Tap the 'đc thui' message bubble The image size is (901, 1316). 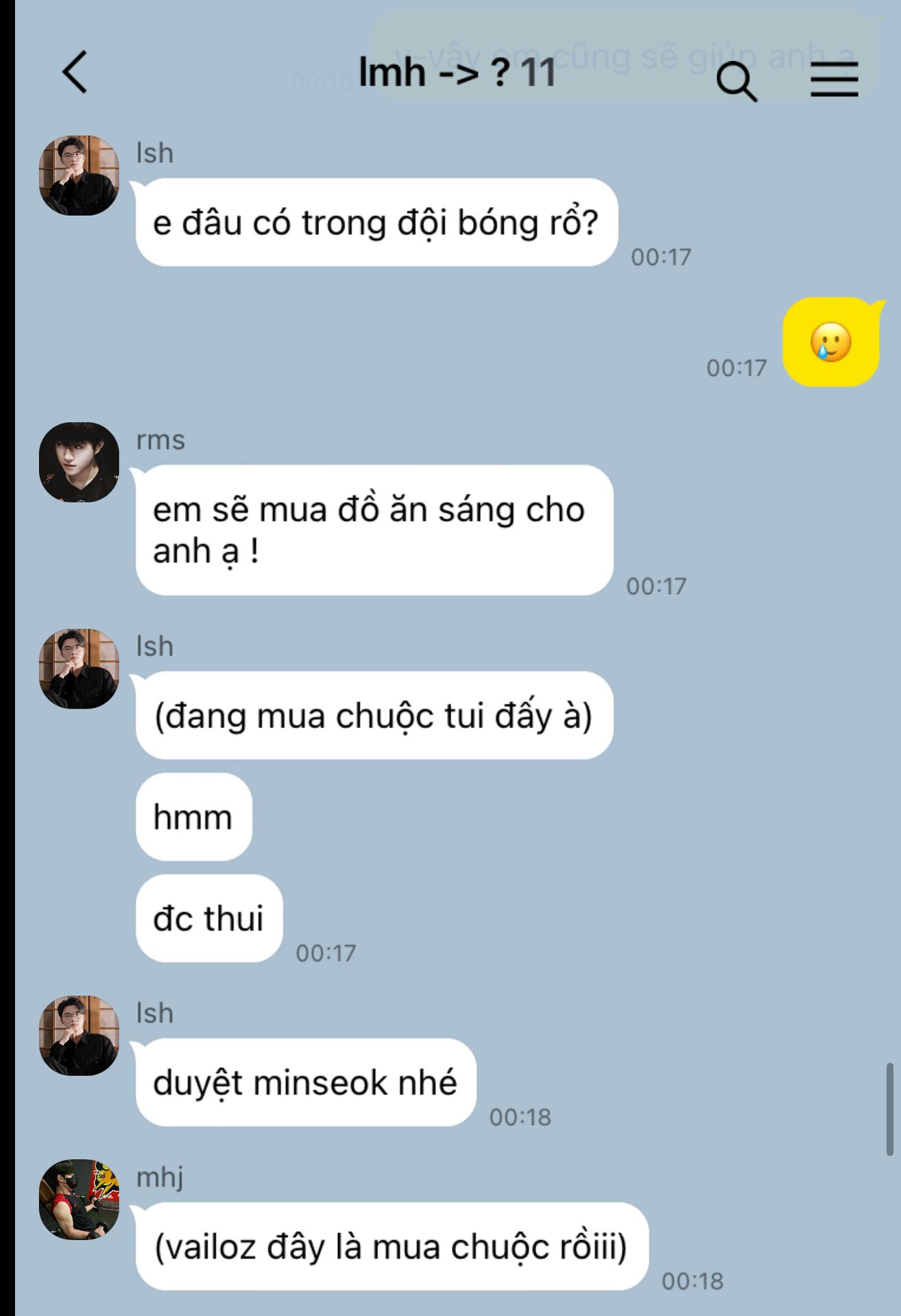coord(209,918)
